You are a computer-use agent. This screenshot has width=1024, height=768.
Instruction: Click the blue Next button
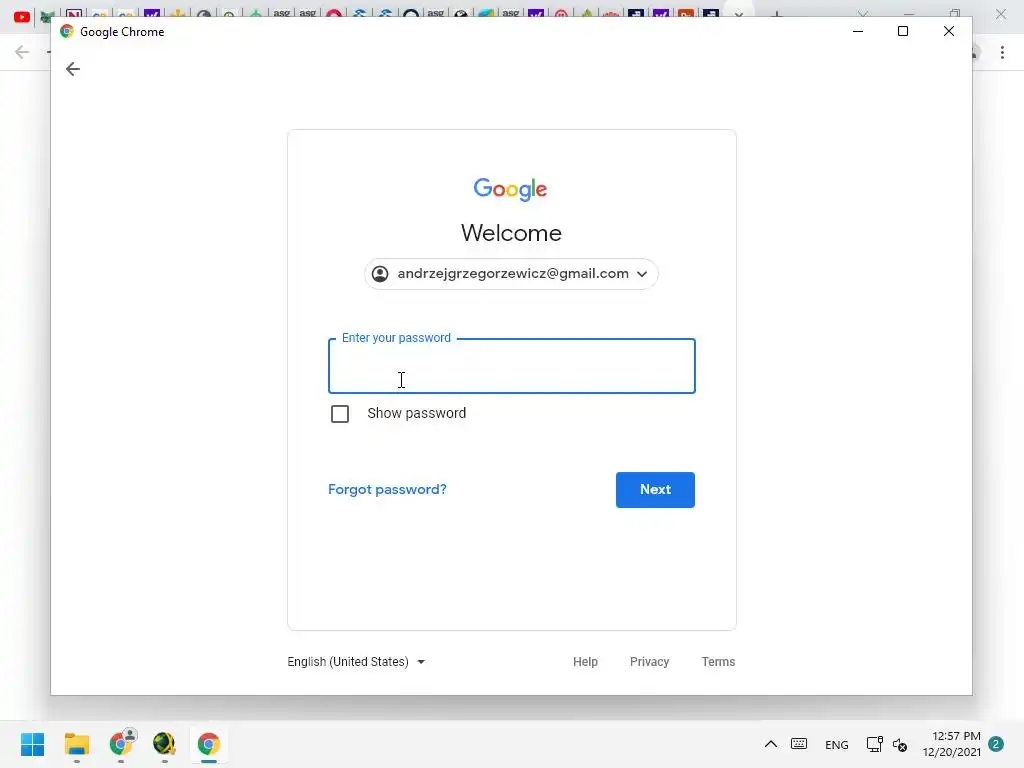pos(655,490)
